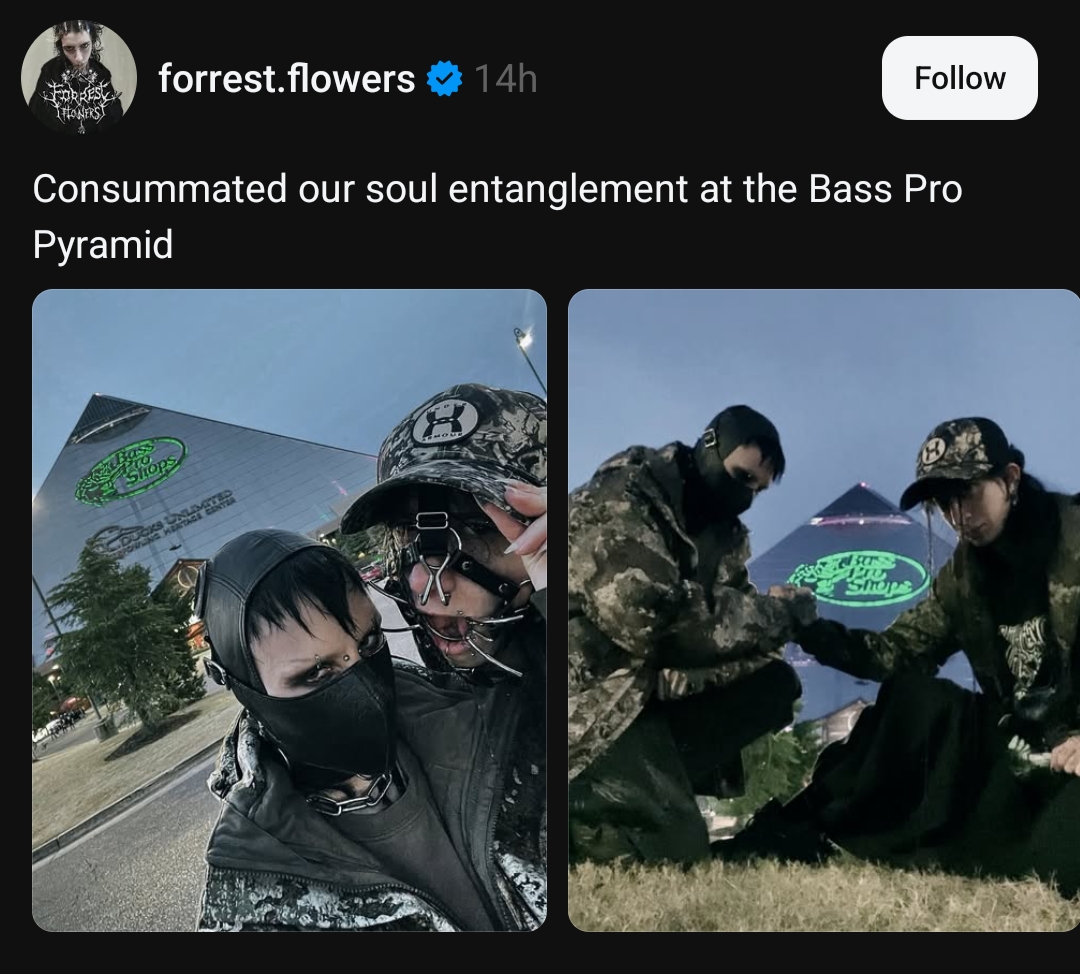Open the right crouching handshake photo
Viewport: 1080px width, 974px height.
[824, 610]
